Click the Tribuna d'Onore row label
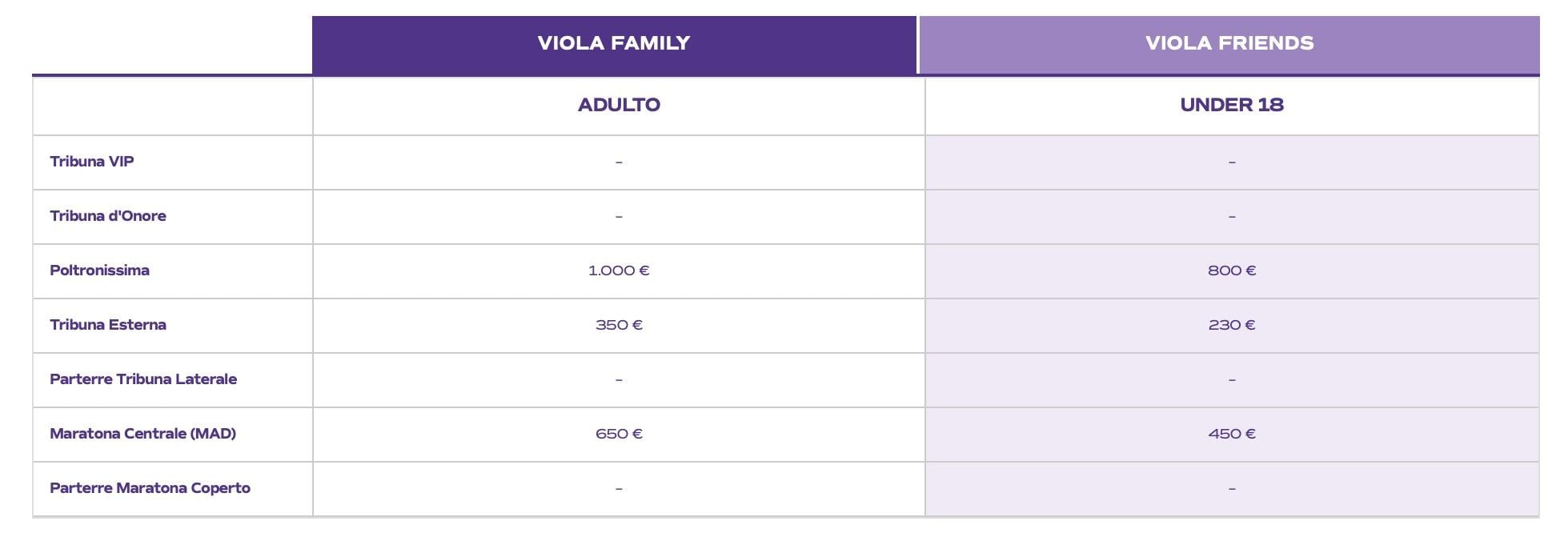Image resolution: width=1568 pixels, height=545 pixels. click(108, 216)
